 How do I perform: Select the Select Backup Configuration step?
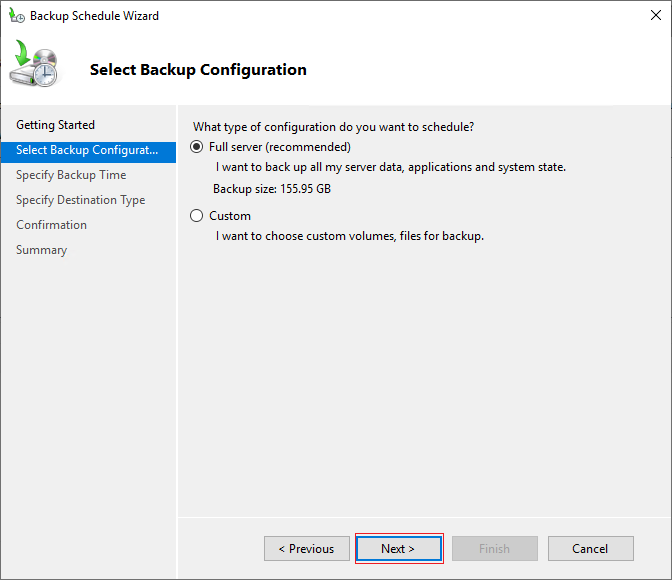click(x=88, y=150)
